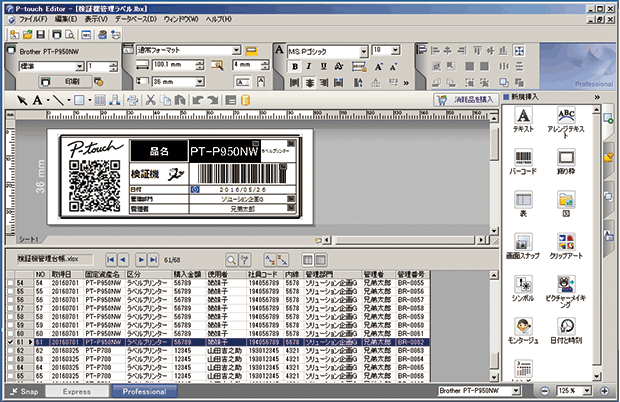Insert Arrange Text (アレンジテキスト) object
The image size is (620, 402).
click(566, 122)
